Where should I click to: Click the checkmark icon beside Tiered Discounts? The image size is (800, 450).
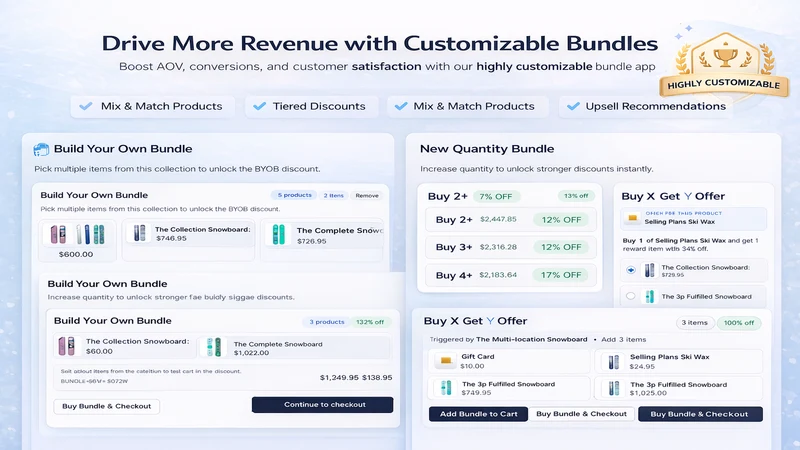(x=260, y=106)
